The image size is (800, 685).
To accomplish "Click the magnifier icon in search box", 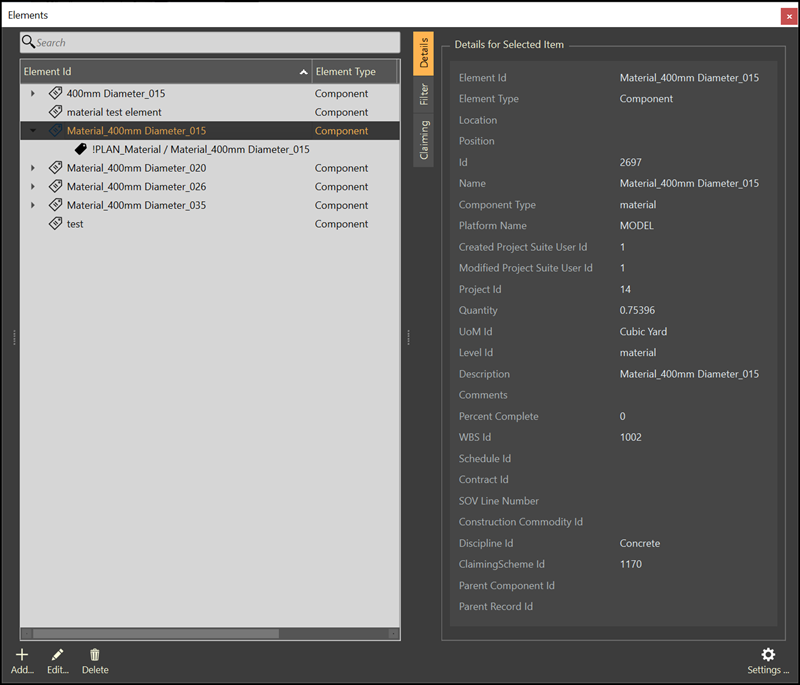I will [x=29, y=42].
